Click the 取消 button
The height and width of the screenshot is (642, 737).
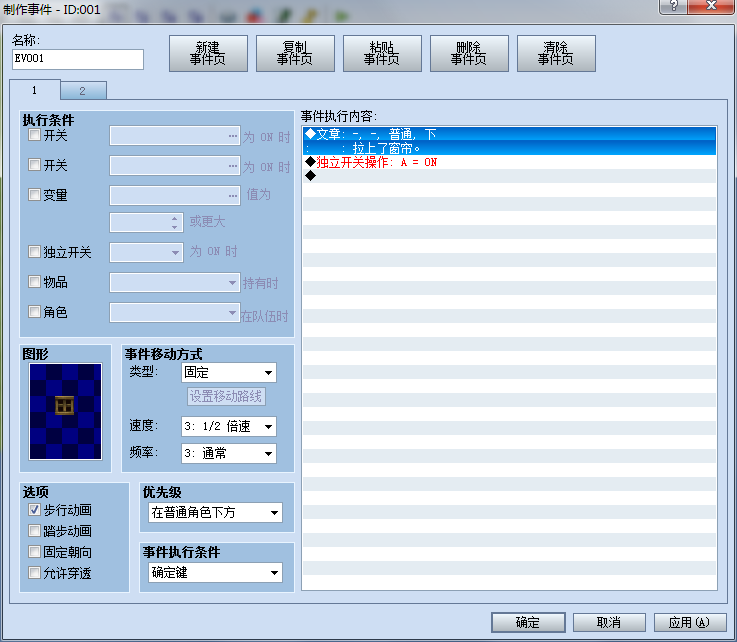(x=609, y=622)
